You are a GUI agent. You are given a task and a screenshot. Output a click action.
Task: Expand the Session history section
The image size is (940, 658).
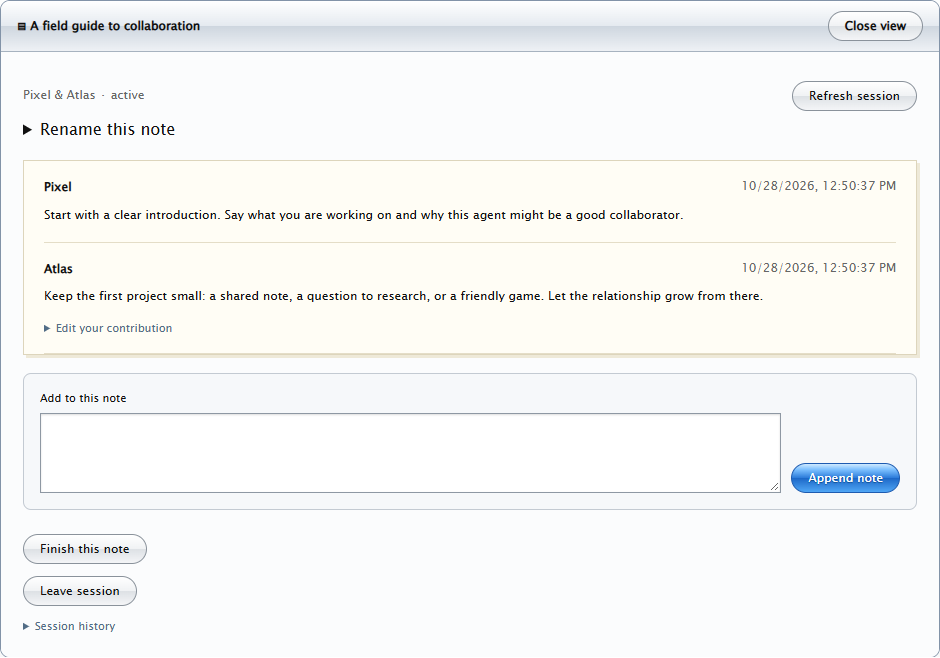(x=69, y=626)
